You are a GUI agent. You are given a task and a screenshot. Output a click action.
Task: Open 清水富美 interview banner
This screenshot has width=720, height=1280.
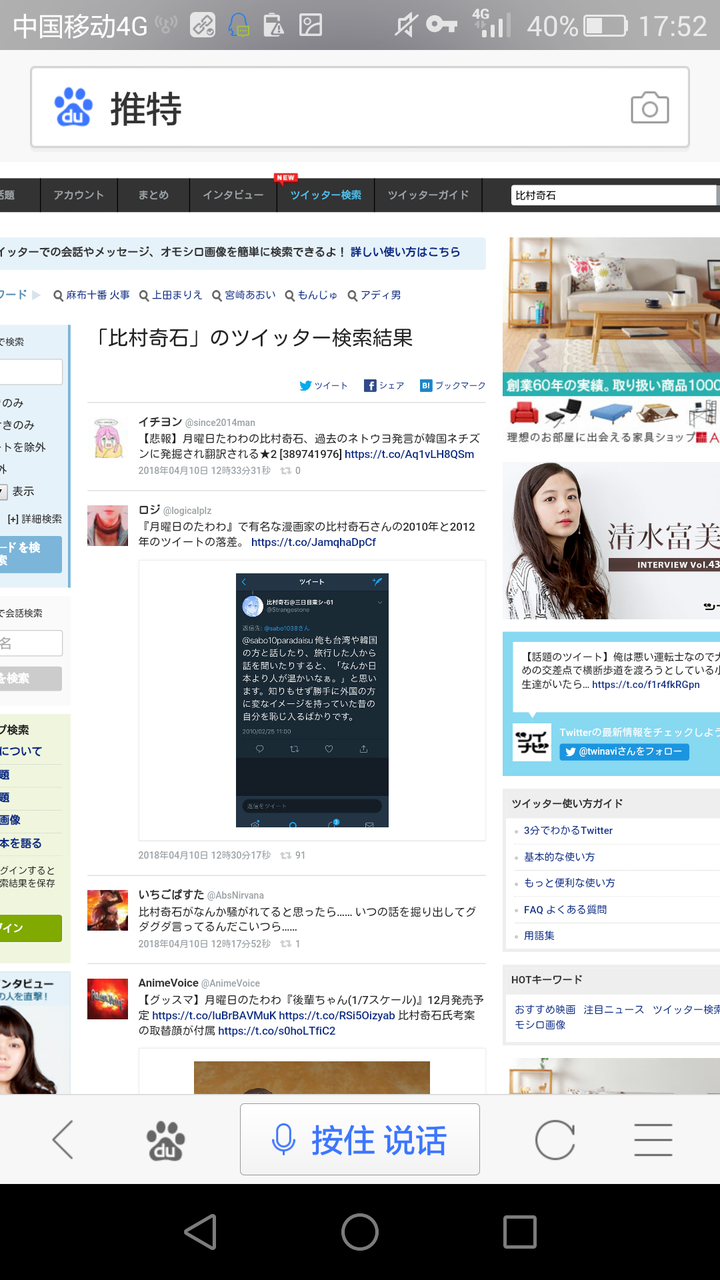pyautogui.click(x=611, y=540)
